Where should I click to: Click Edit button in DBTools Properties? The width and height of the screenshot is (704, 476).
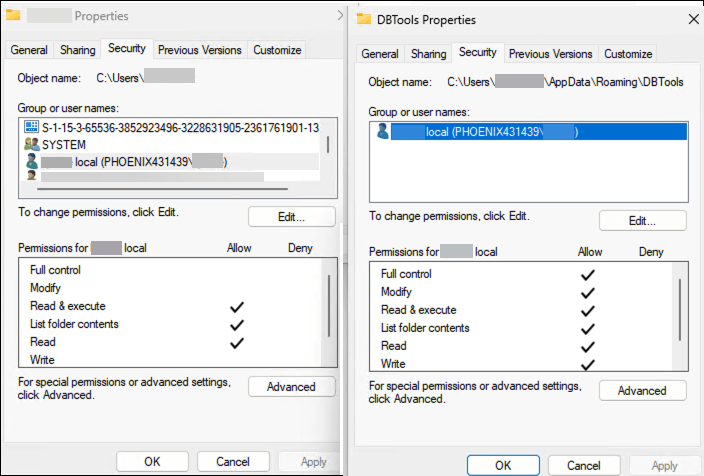point(642,220)
